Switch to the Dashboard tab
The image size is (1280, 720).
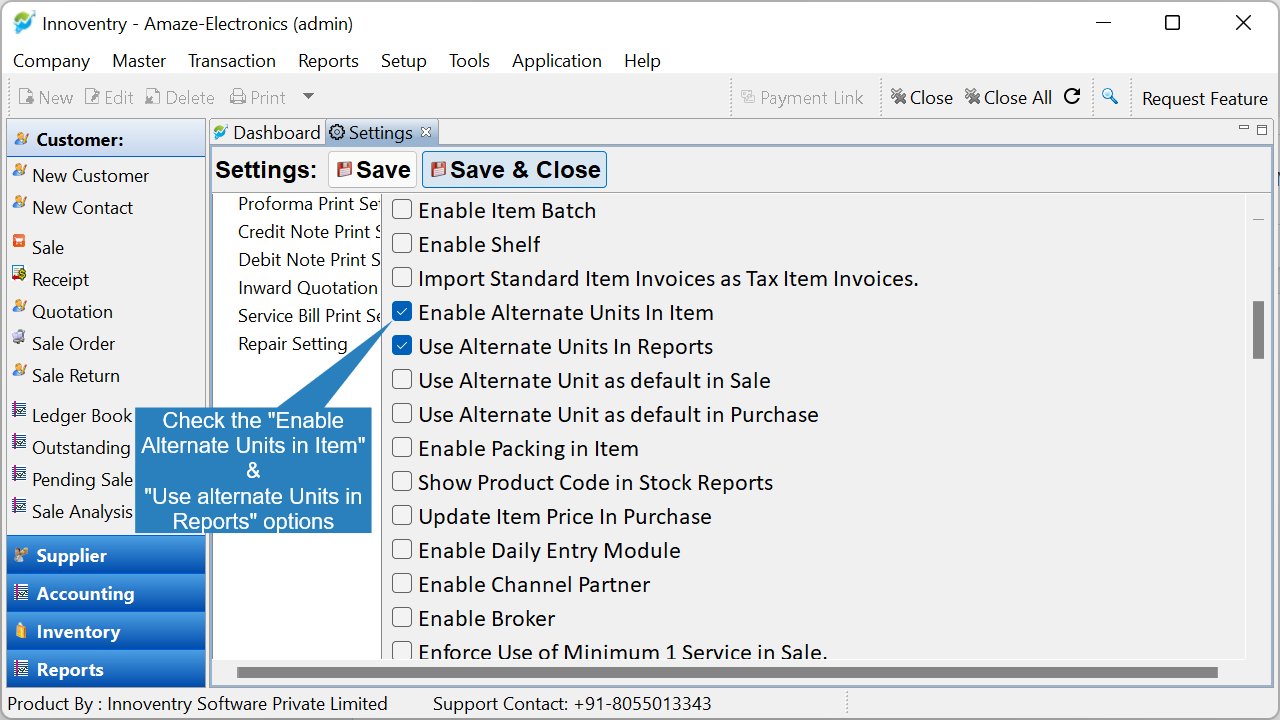(268, 132)
